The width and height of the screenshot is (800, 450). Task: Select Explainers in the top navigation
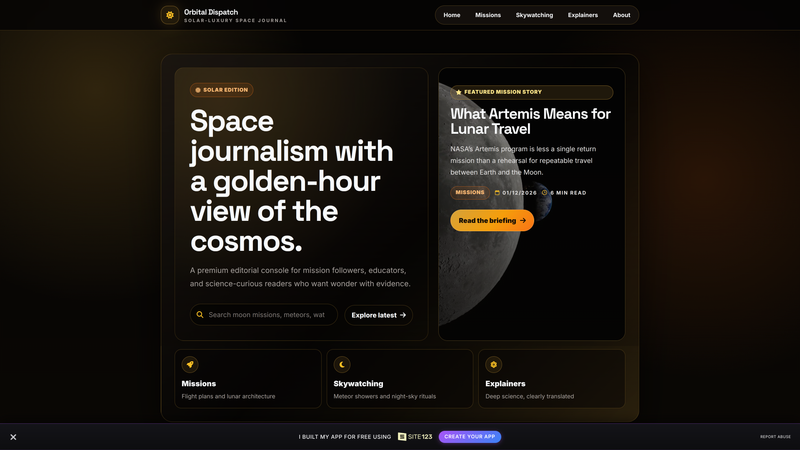click(583, 15)
